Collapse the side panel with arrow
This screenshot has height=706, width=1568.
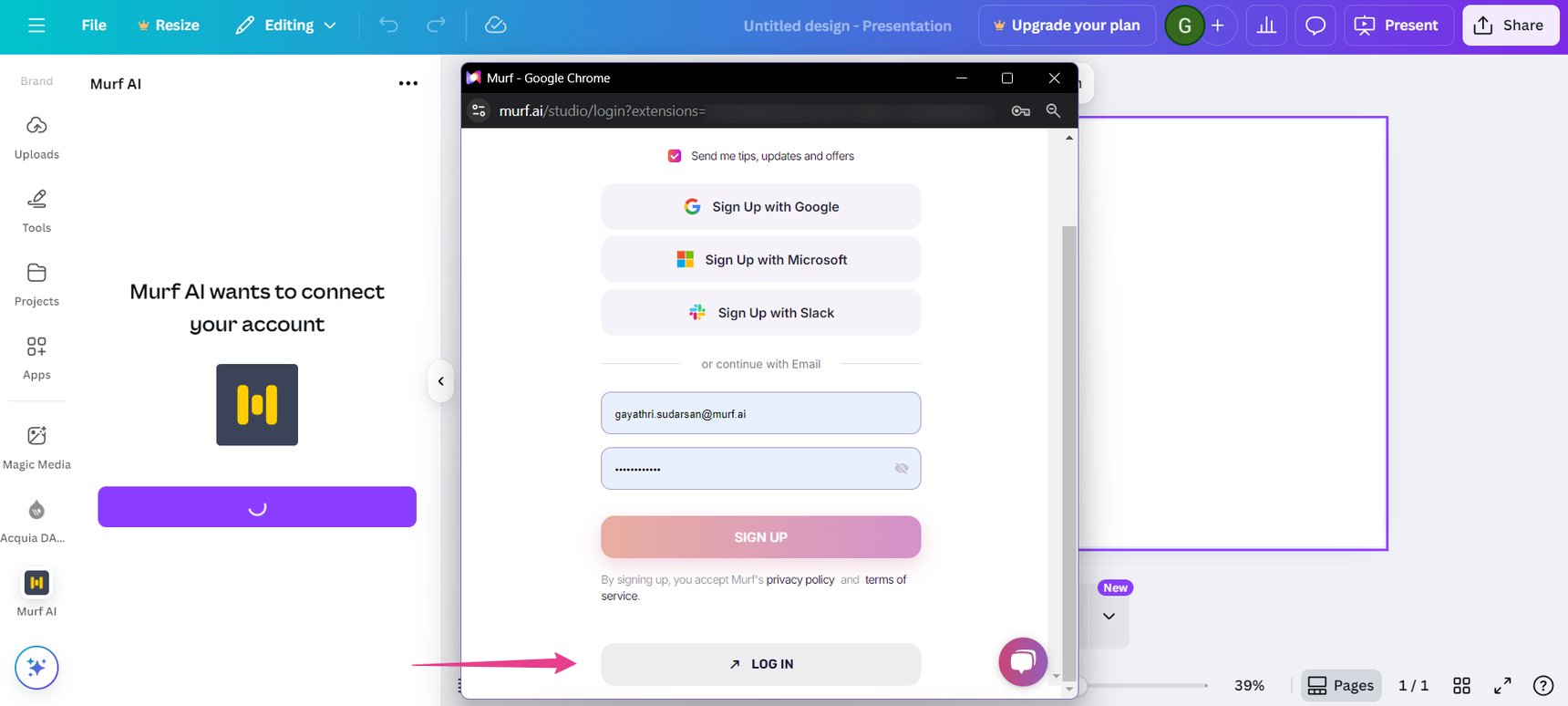click(440, 381)
